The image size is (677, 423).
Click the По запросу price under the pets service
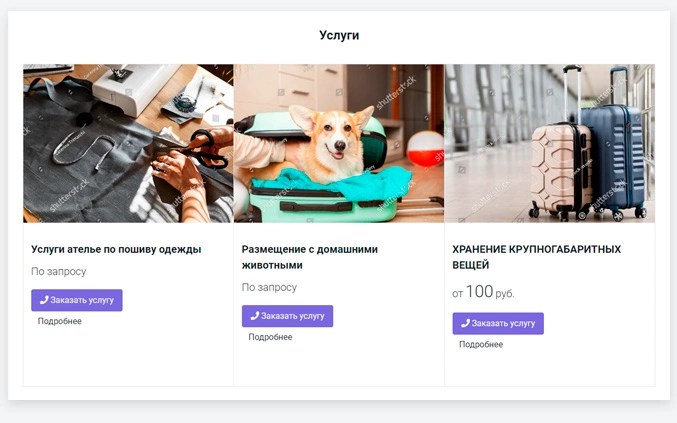click(x=269, y=287)
